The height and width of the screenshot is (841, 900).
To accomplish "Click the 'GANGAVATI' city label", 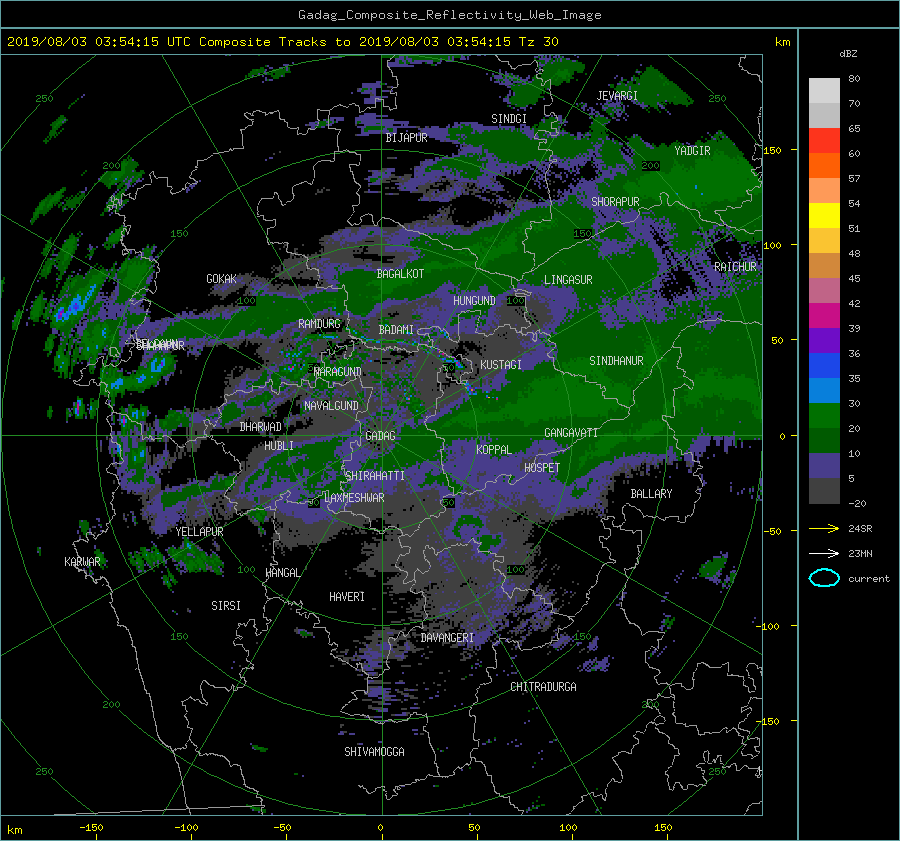I will (571, 433).
